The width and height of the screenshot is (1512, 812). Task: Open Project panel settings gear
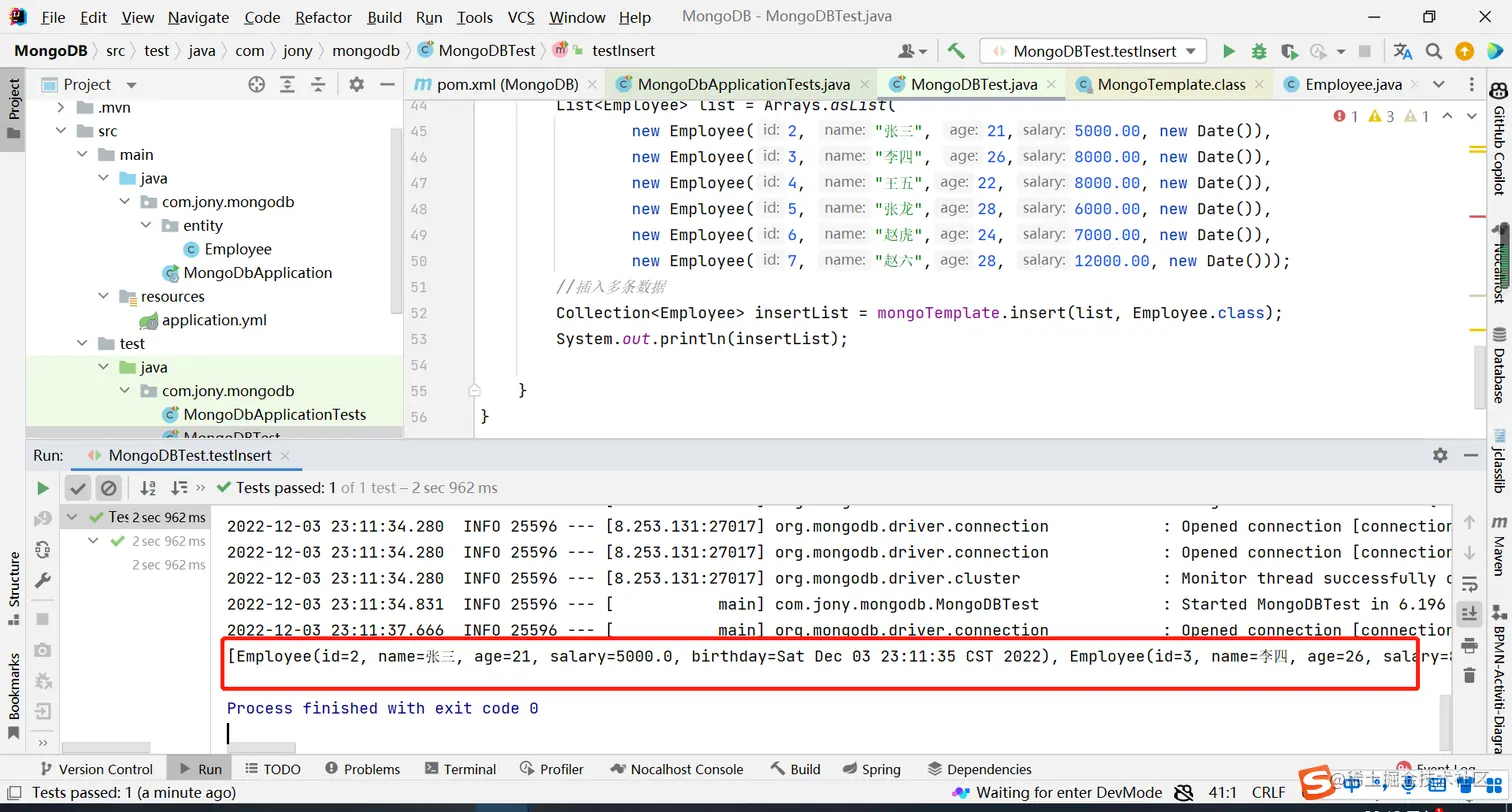pyautogui.click(x=357, y=85)
